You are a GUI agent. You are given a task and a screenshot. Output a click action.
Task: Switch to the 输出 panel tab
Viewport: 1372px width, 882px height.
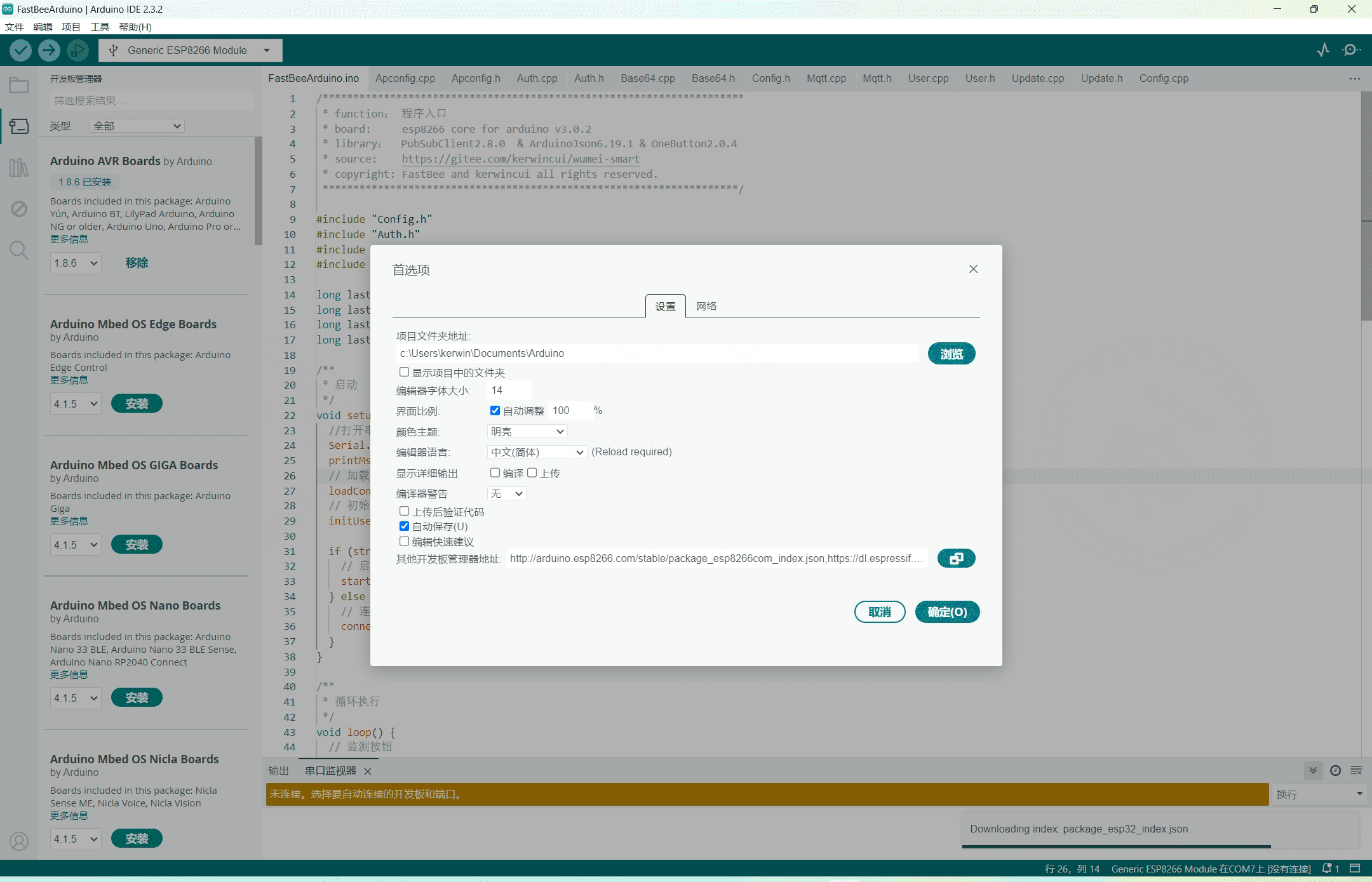278,771
